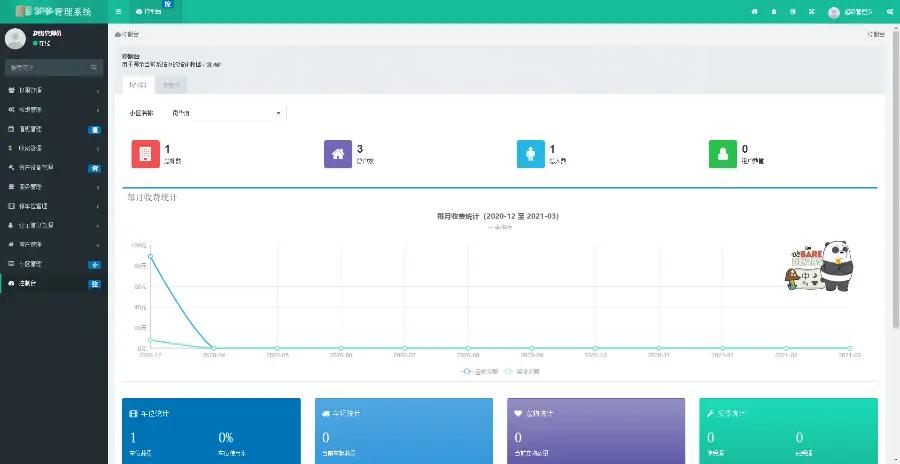Select the active white tab under 控制台 heading
Screen dimensions: 900x464
pyautogui.click(x=138, y=85)
